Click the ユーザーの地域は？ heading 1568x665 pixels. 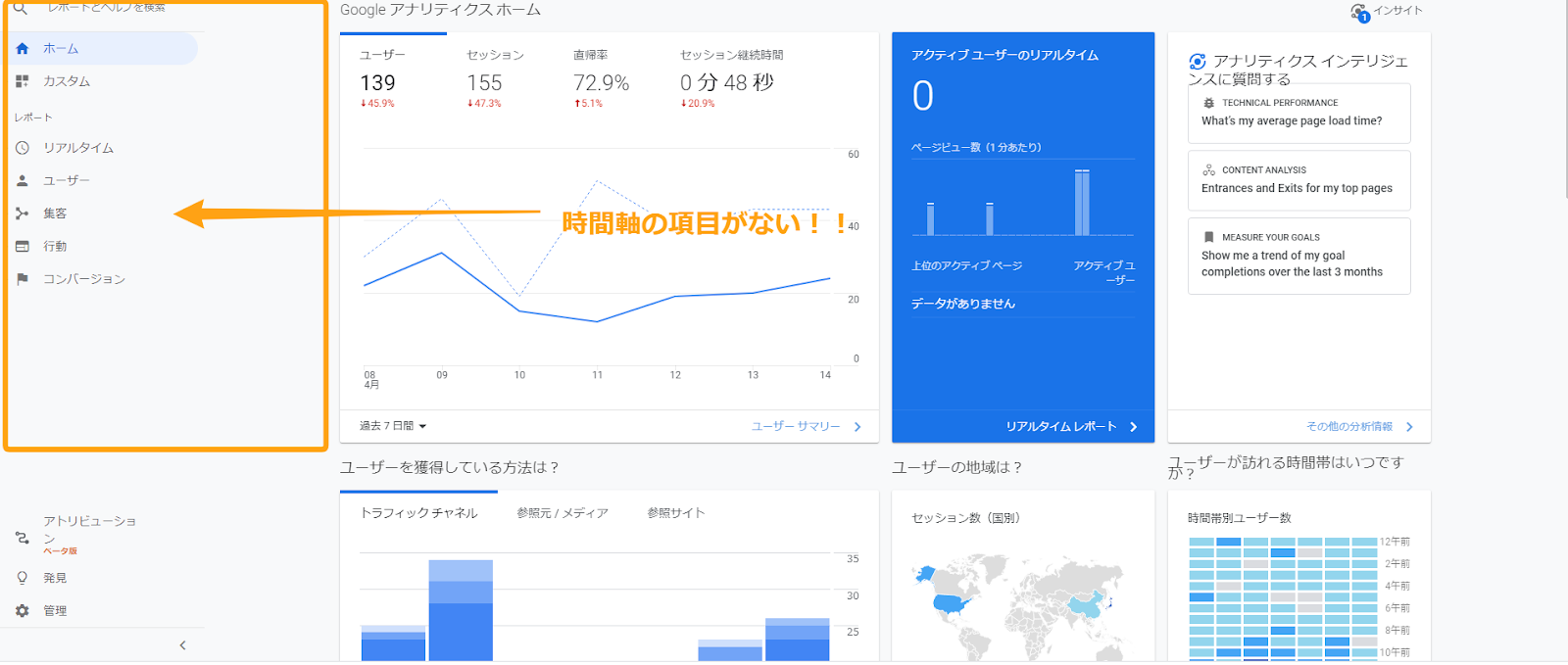click(x=956, y=467)
